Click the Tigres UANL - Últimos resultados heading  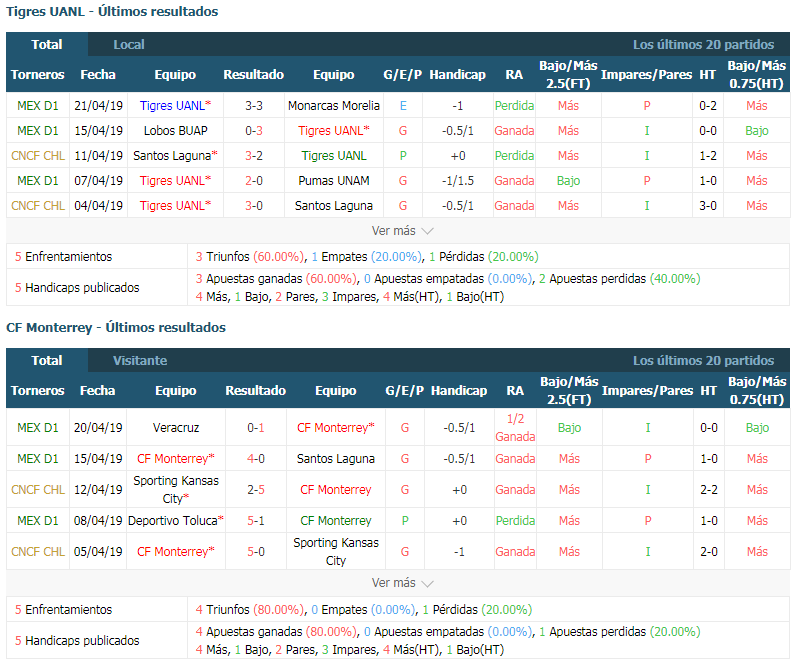(x=112, y=11)
